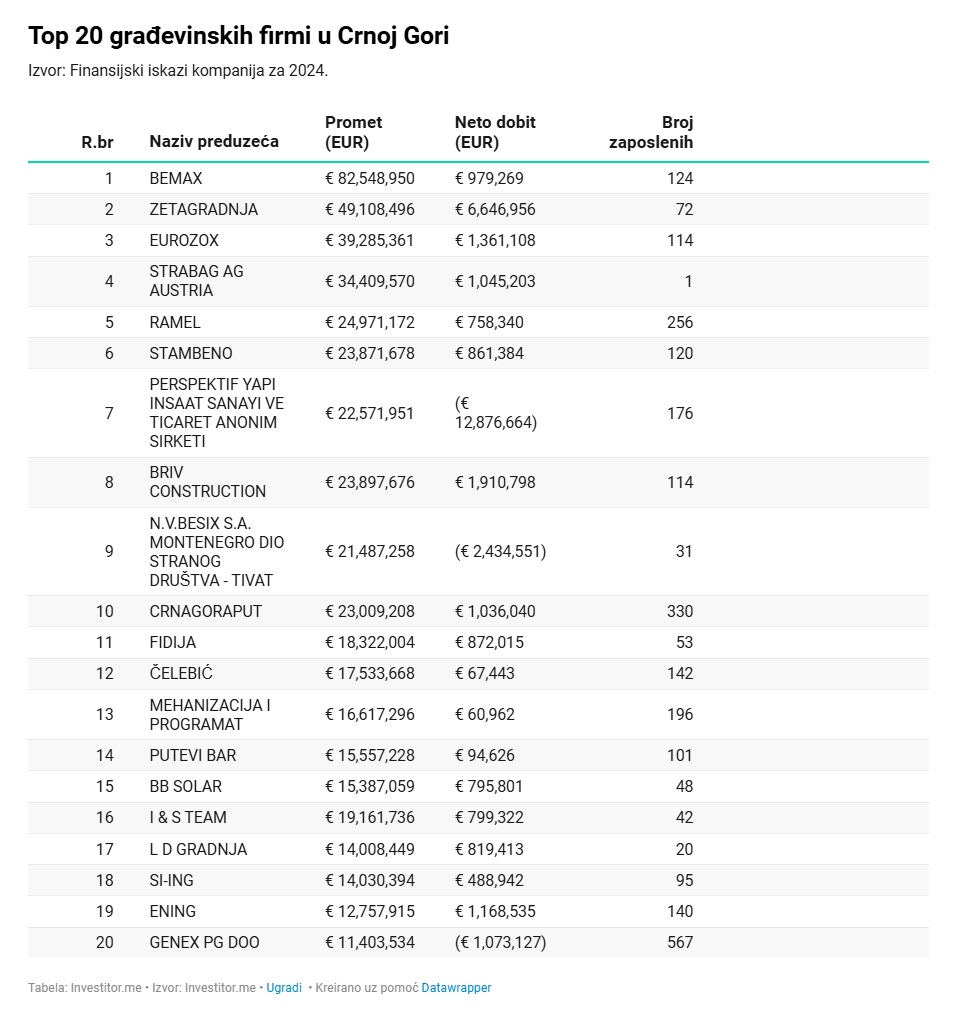955x1019 pixels.
Task: Click the Izvor source subtitle text
Action: [178, 71]
